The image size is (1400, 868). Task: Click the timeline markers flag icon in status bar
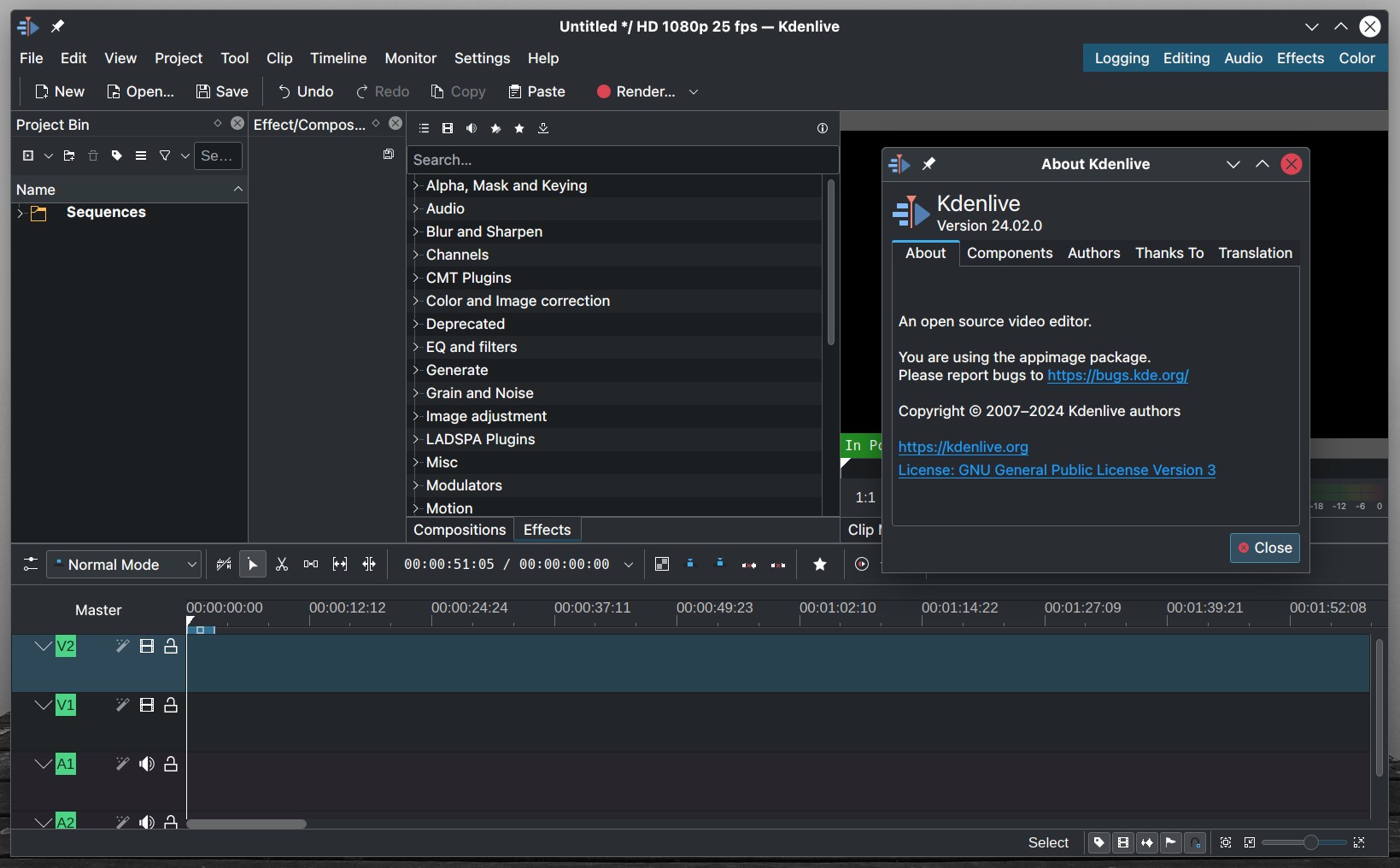(1171, 842)
